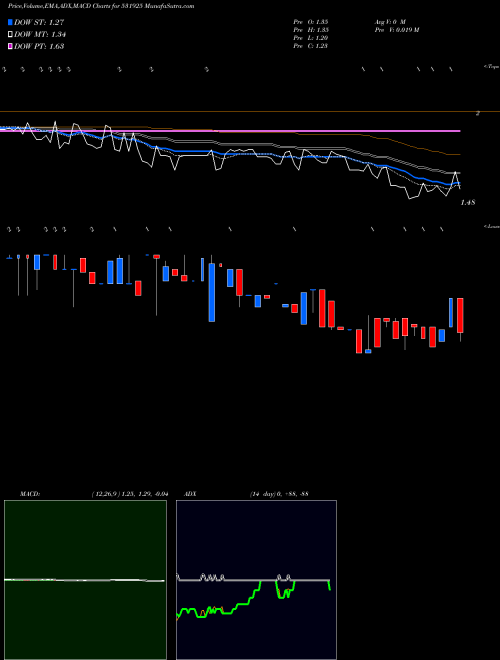Click the ADX '(14 day)' parameter values
Screen dimensions: 500x660
click(x=279, y=494)
